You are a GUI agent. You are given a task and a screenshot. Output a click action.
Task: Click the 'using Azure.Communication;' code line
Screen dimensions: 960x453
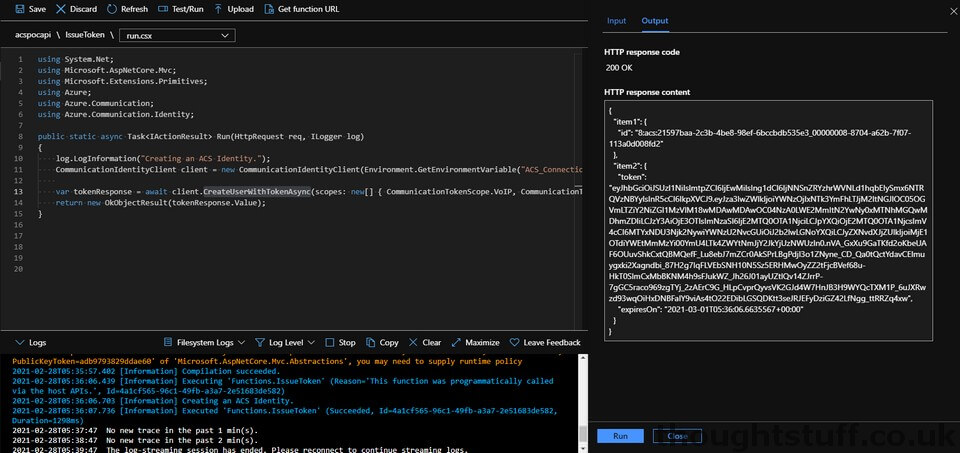[96, 103]
